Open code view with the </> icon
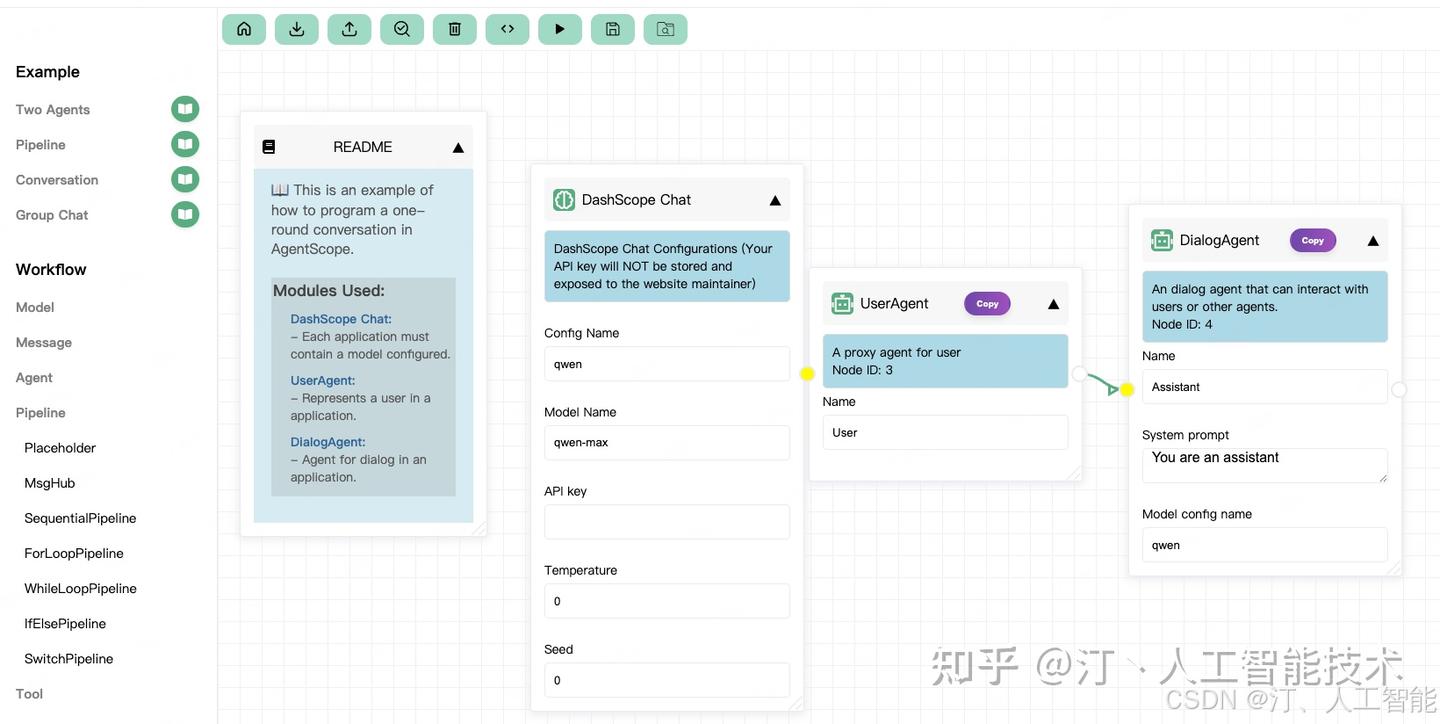Image resolution: width=1440 pixels, height=724 pixels. tap(507, 29)
